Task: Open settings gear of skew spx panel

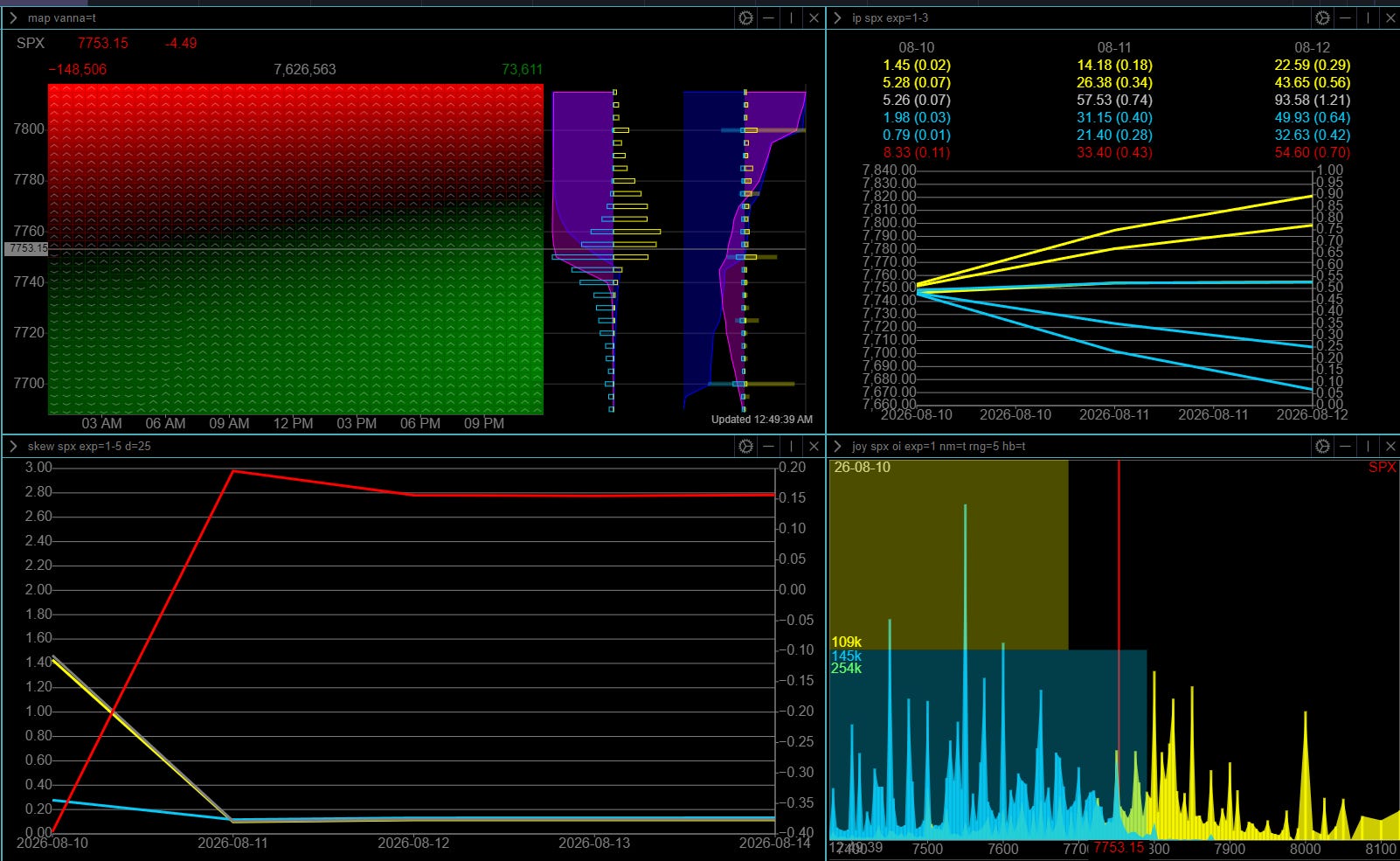Action: [745, 446]
